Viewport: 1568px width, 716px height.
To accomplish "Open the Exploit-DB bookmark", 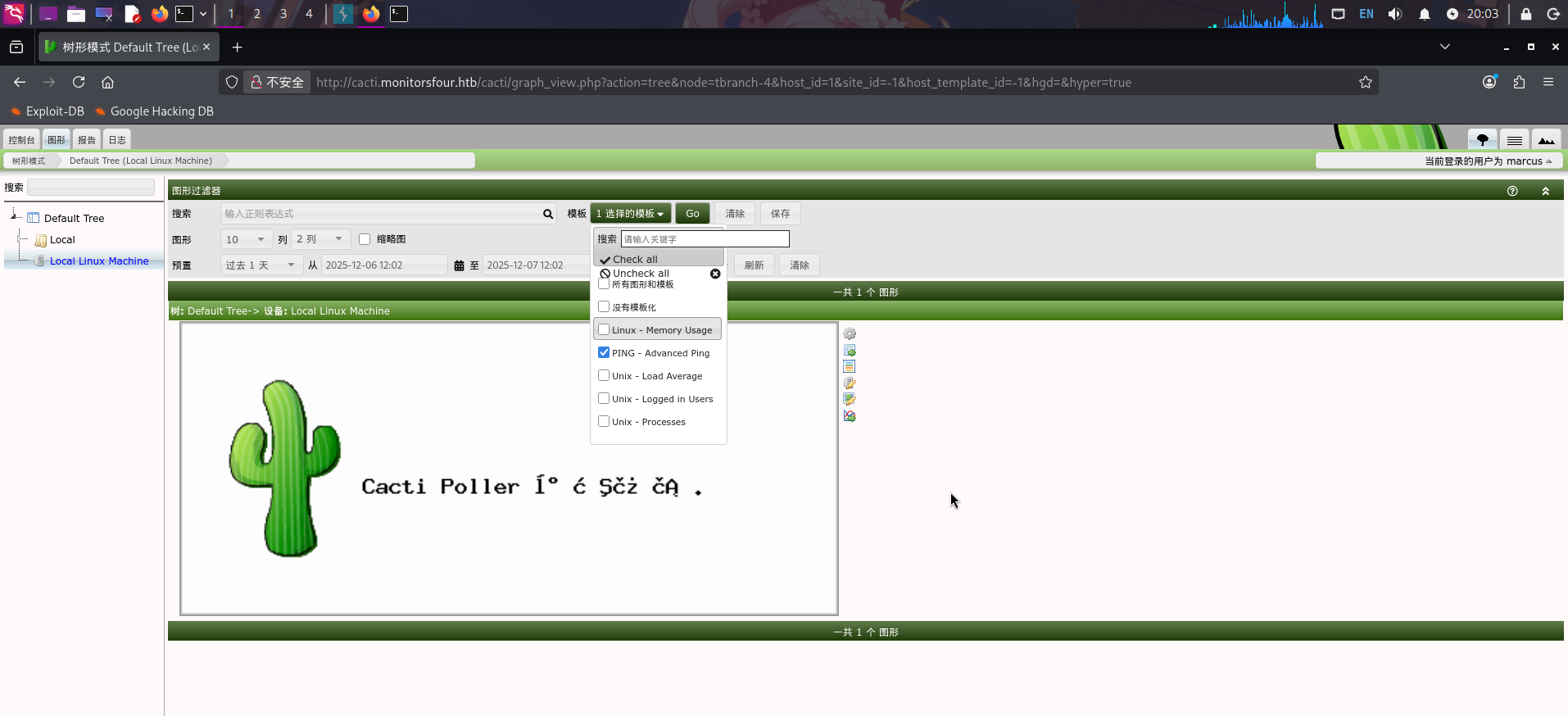I will click(47, 111).
